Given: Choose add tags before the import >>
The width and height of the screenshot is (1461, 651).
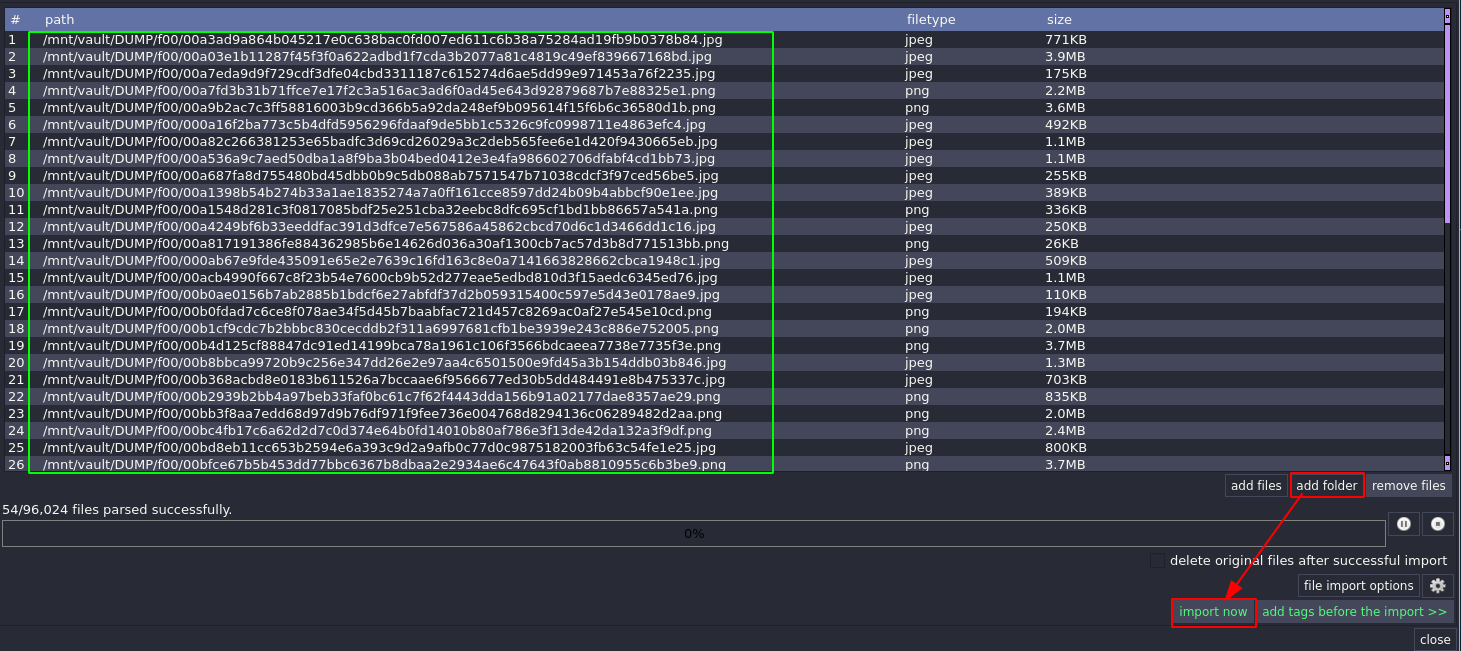Looking at the screenshot, I should click(x=1354, y=612).
